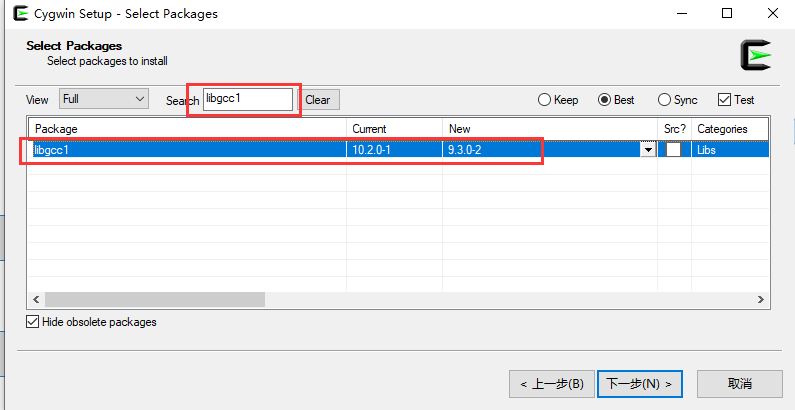
Task: Click into the Search field containing libgcc1
Action: (248, 99)
